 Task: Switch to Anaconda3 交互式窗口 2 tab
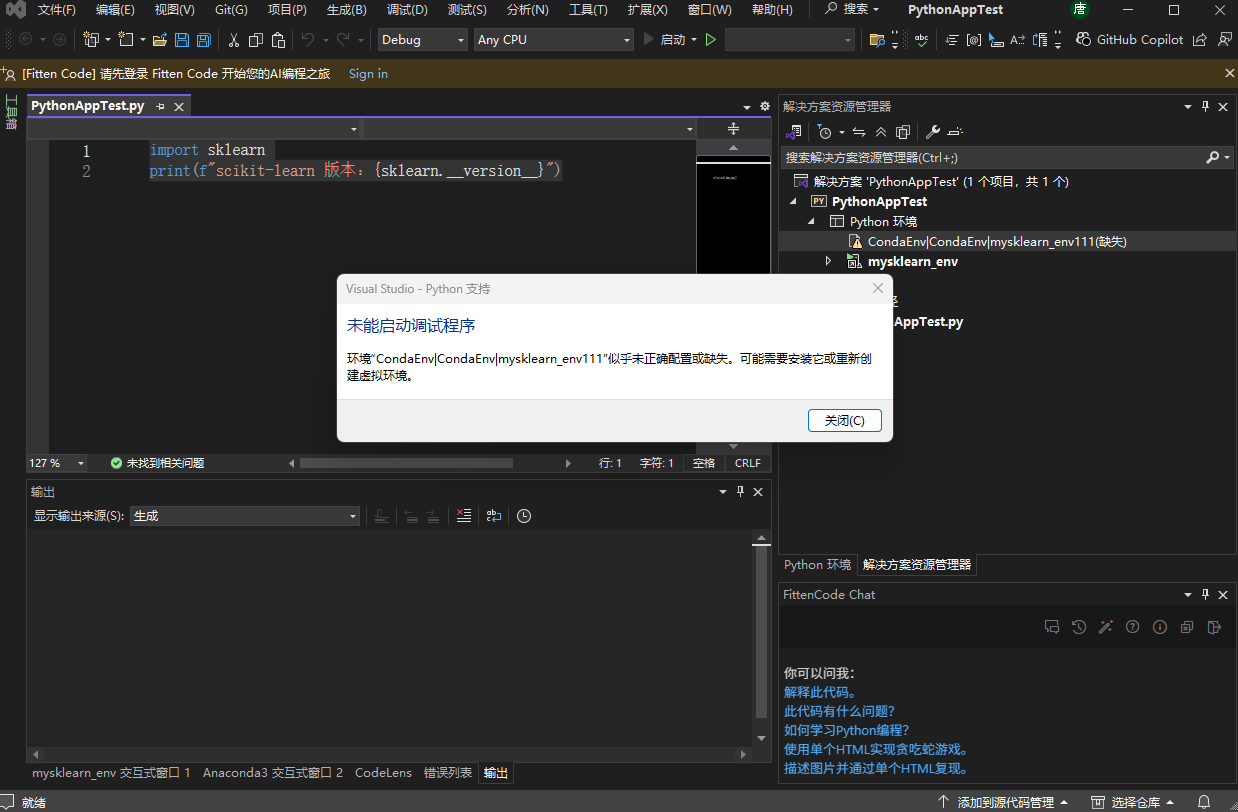pos(273,773)
